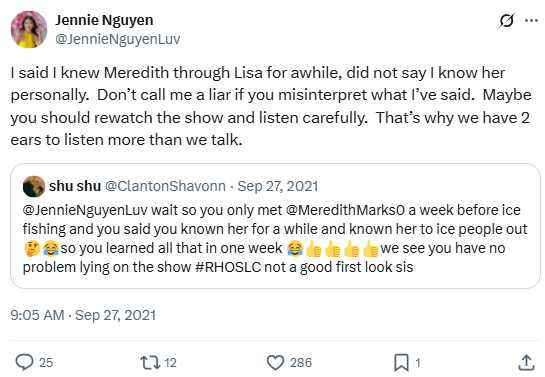Open the three-dot more options menu
The image size is (545, 377).
coord(531,21)
